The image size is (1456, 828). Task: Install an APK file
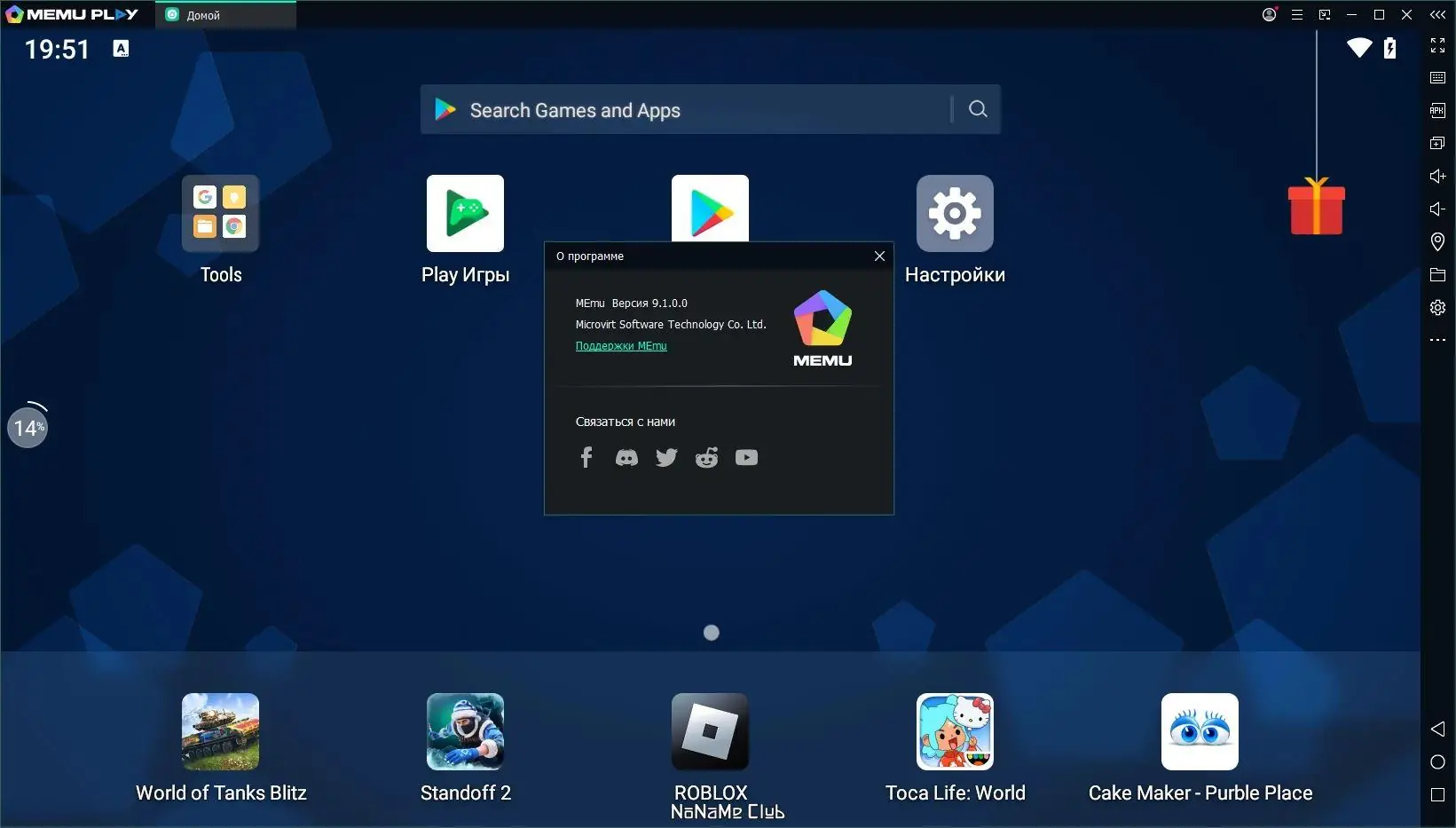pyautogui.click(x=1438, y=110)
